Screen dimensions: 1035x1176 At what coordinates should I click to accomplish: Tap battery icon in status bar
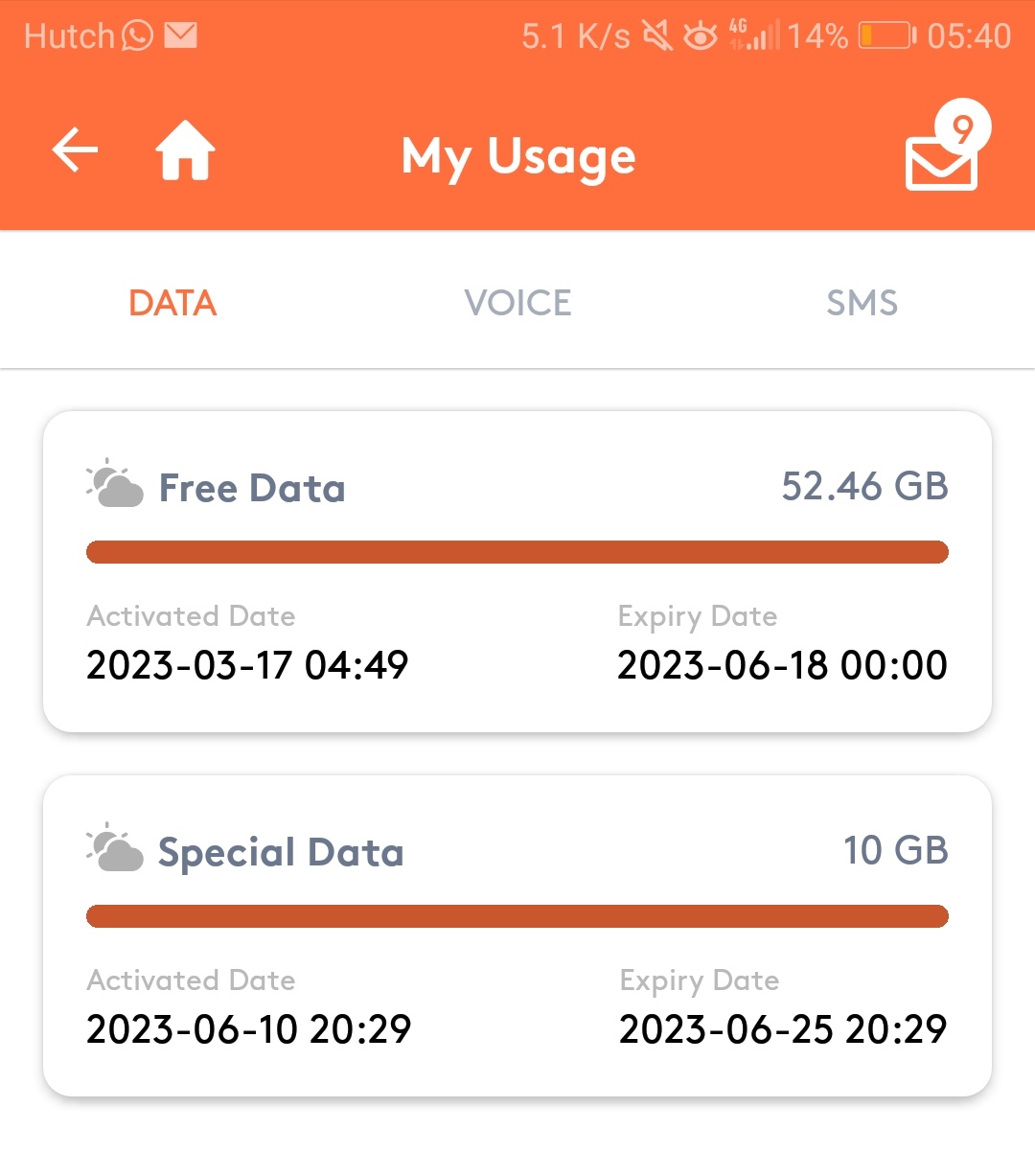click(887, 36)
